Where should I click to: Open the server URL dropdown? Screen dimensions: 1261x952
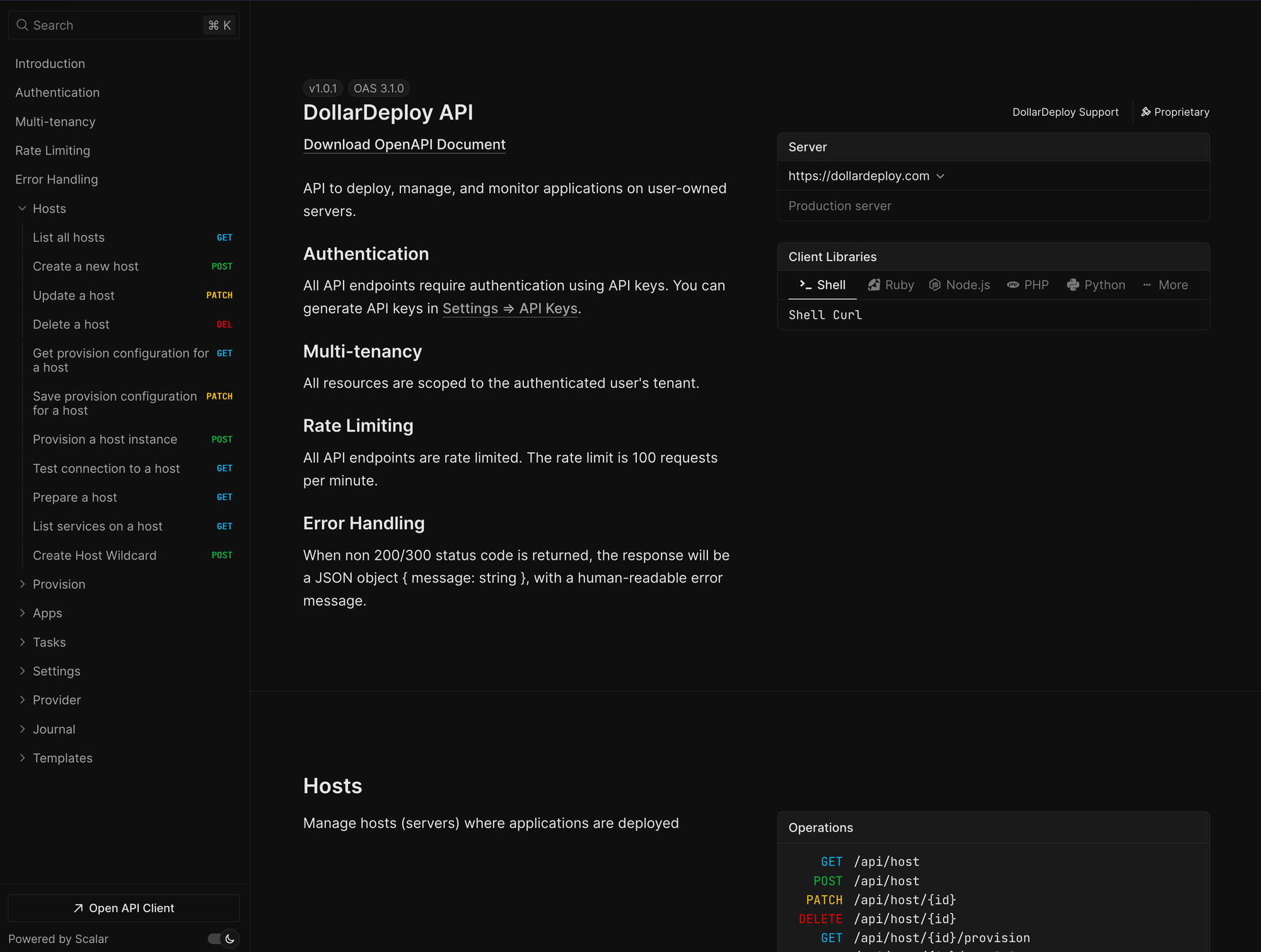pos(940,177)
